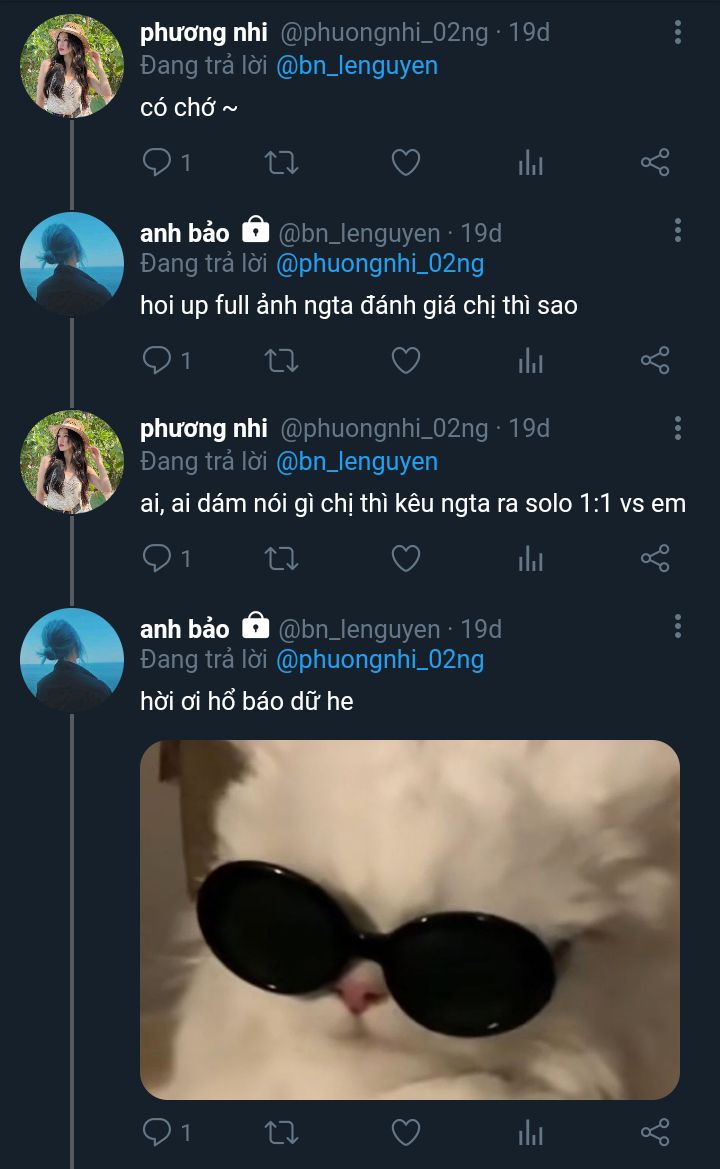720x1169 pixels.
Task: Reply to the "có chớ ~" tweet
Action: pyautogui.click(x=158, y=163)
